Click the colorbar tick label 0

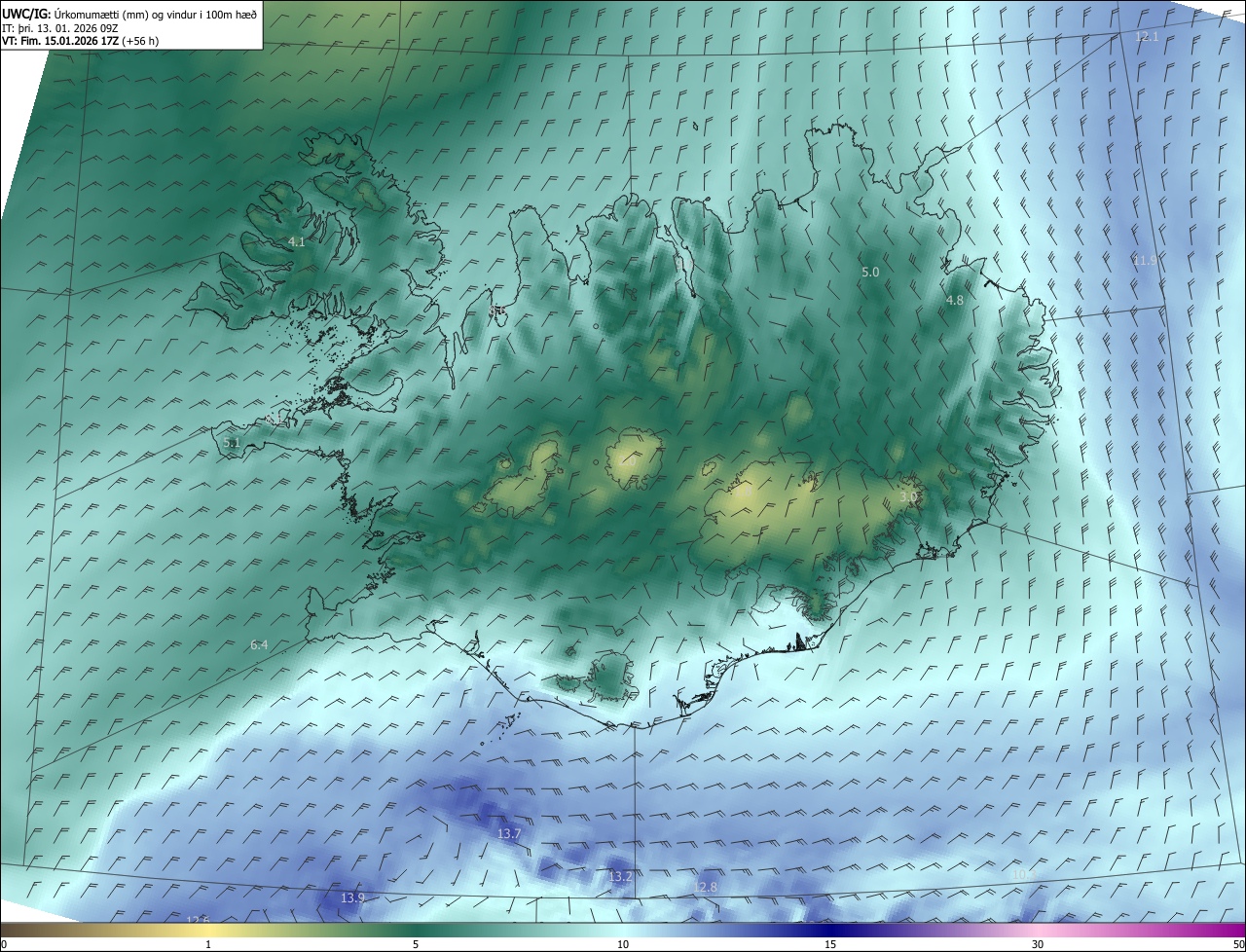(4, 944)
